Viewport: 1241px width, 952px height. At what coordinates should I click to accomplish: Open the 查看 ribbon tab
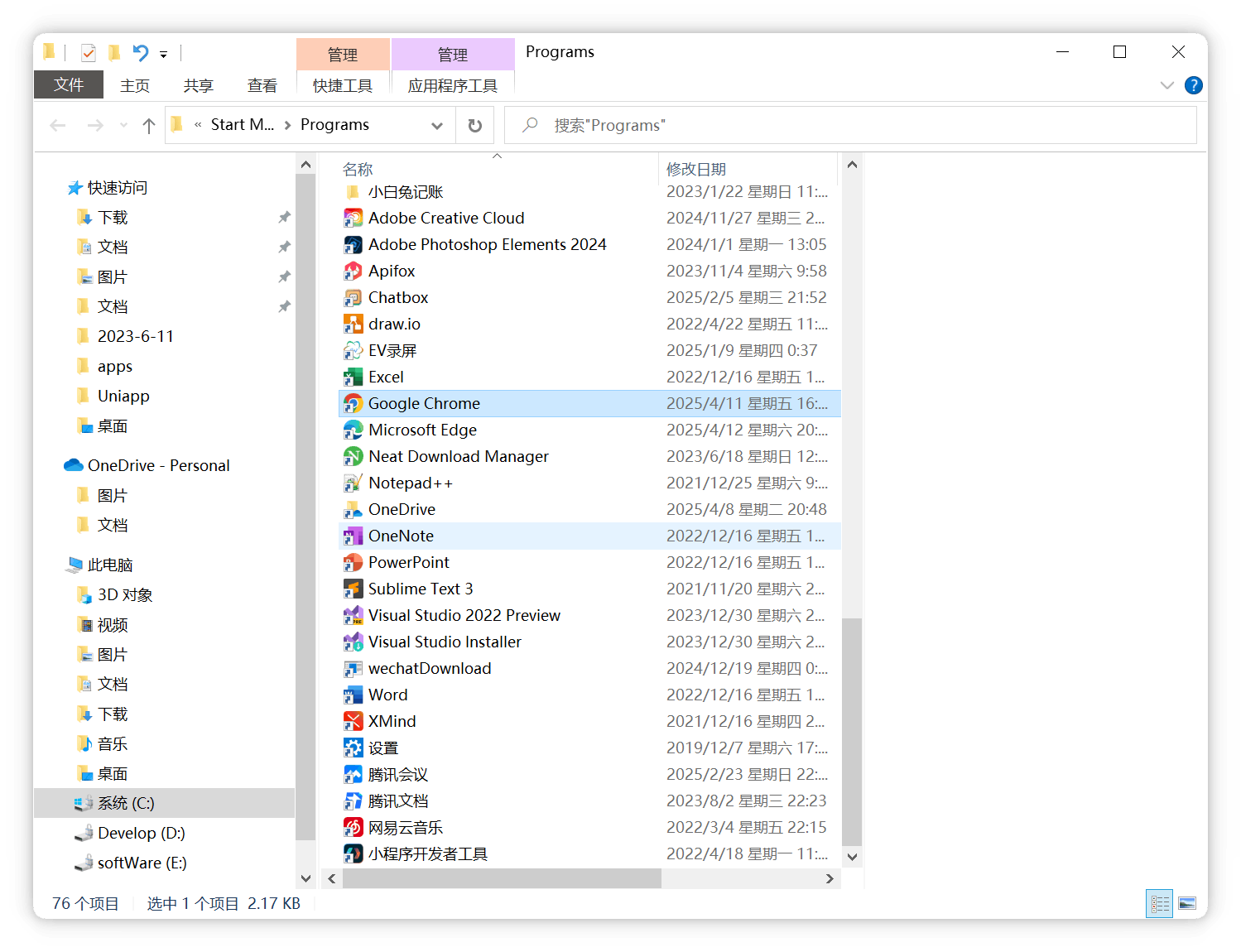tap(262, 85)
